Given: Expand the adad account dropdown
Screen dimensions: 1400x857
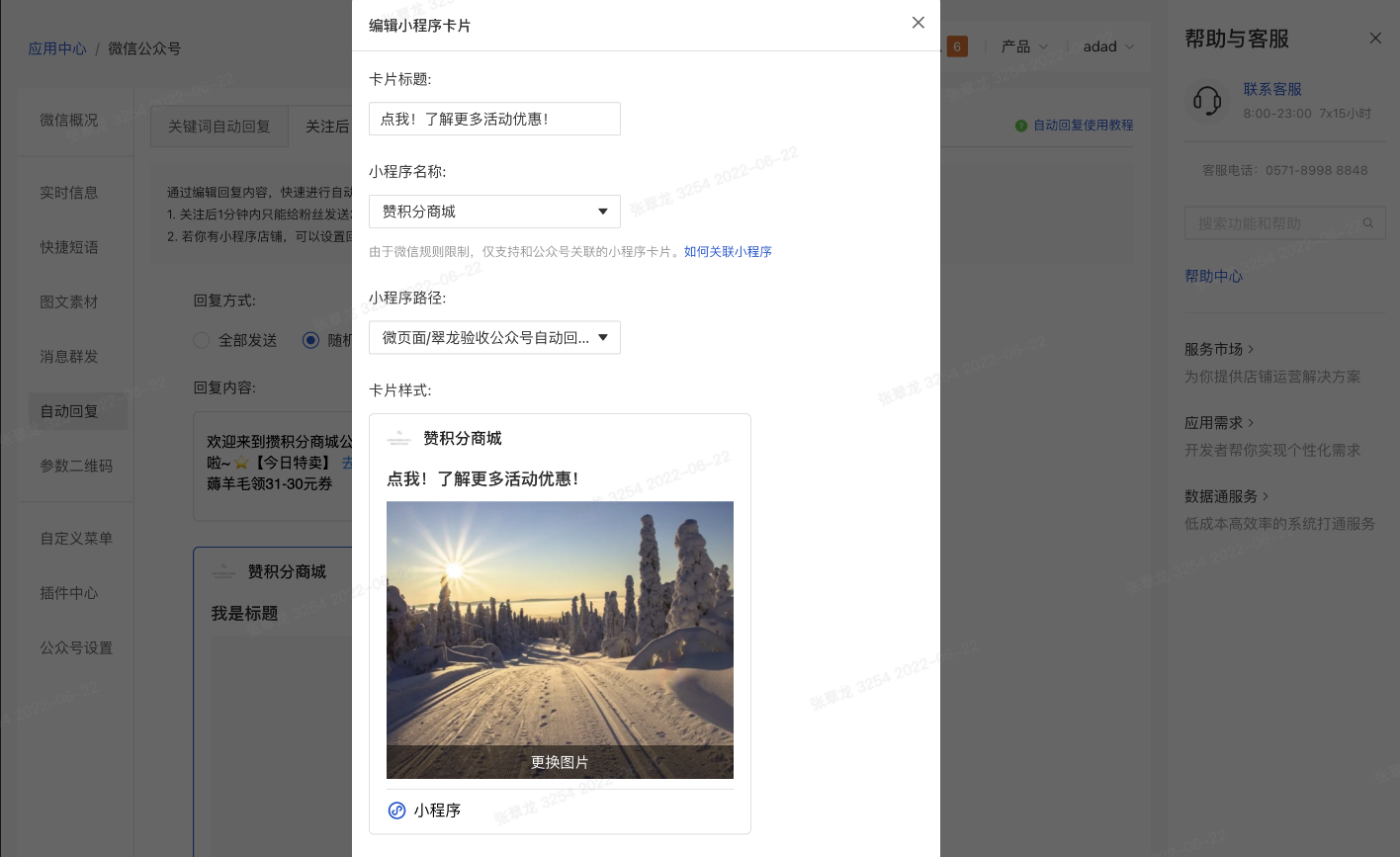Looking at the screenshot, I should click(x=1108, y=46).
